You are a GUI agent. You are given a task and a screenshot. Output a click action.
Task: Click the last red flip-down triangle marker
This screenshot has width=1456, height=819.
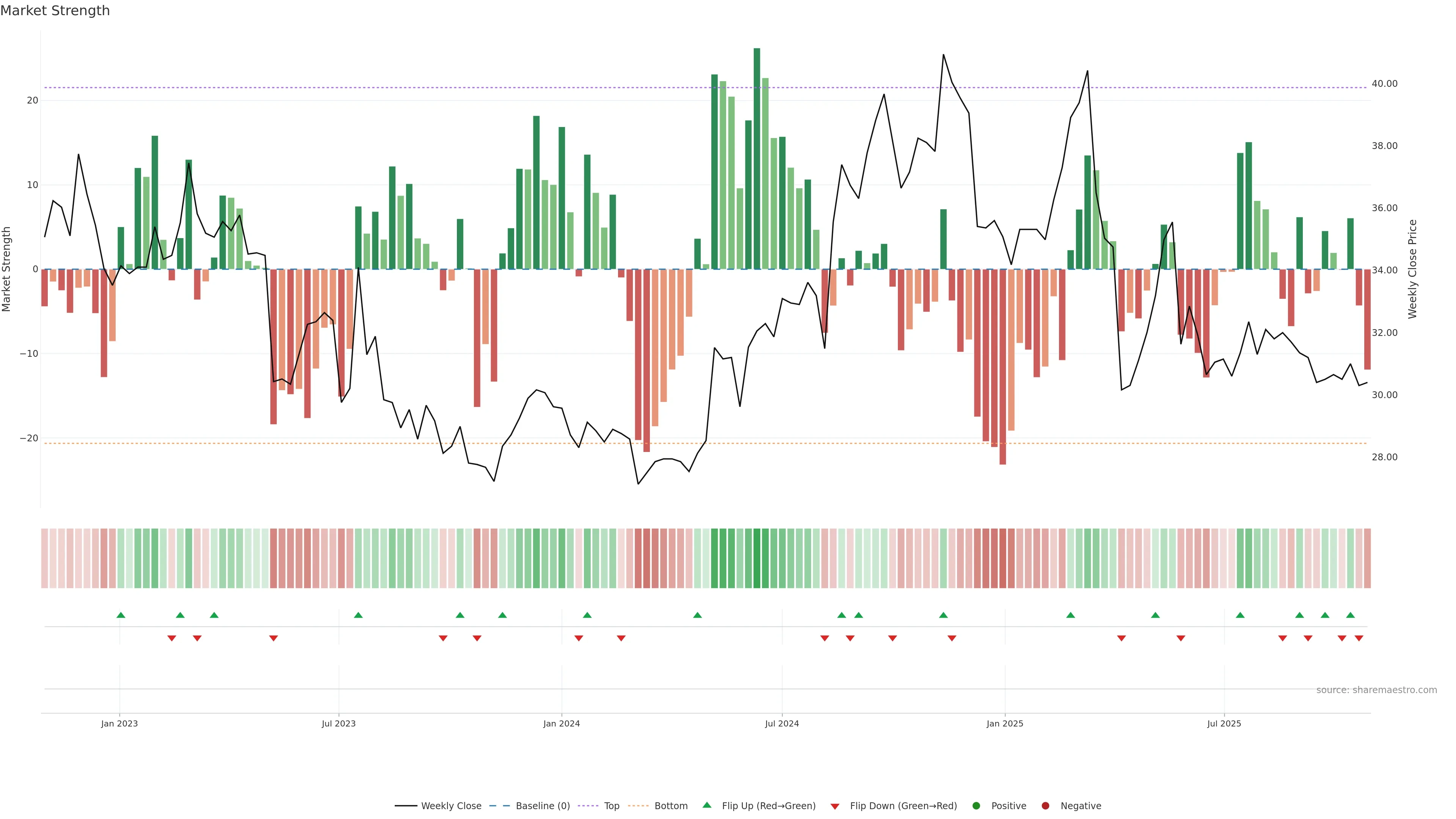tap(1359, 638)
